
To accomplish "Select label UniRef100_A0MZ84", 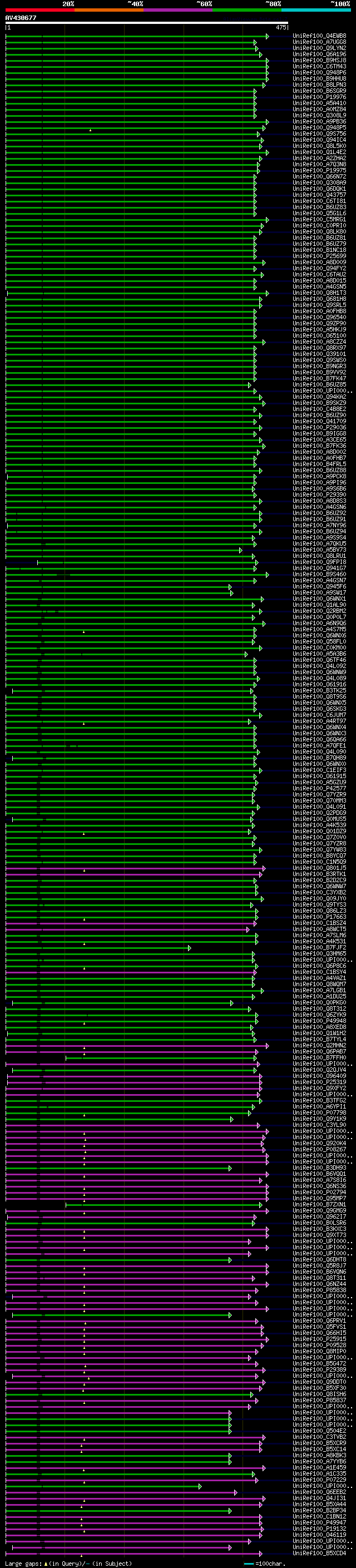I will pyautogui.click(x=319, y=109).
